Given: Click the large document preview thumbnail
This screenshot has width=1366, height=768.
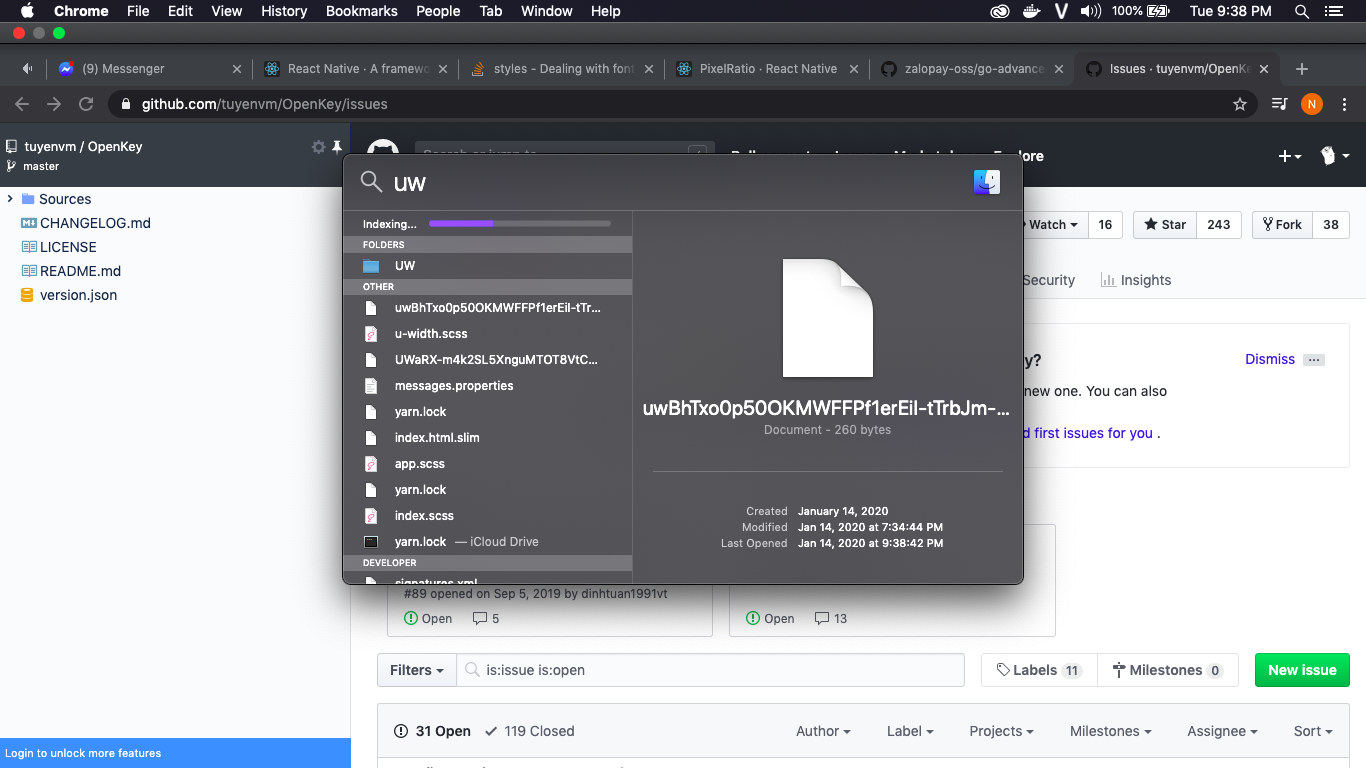Looking at the screenshot, I should click(828, 318).
